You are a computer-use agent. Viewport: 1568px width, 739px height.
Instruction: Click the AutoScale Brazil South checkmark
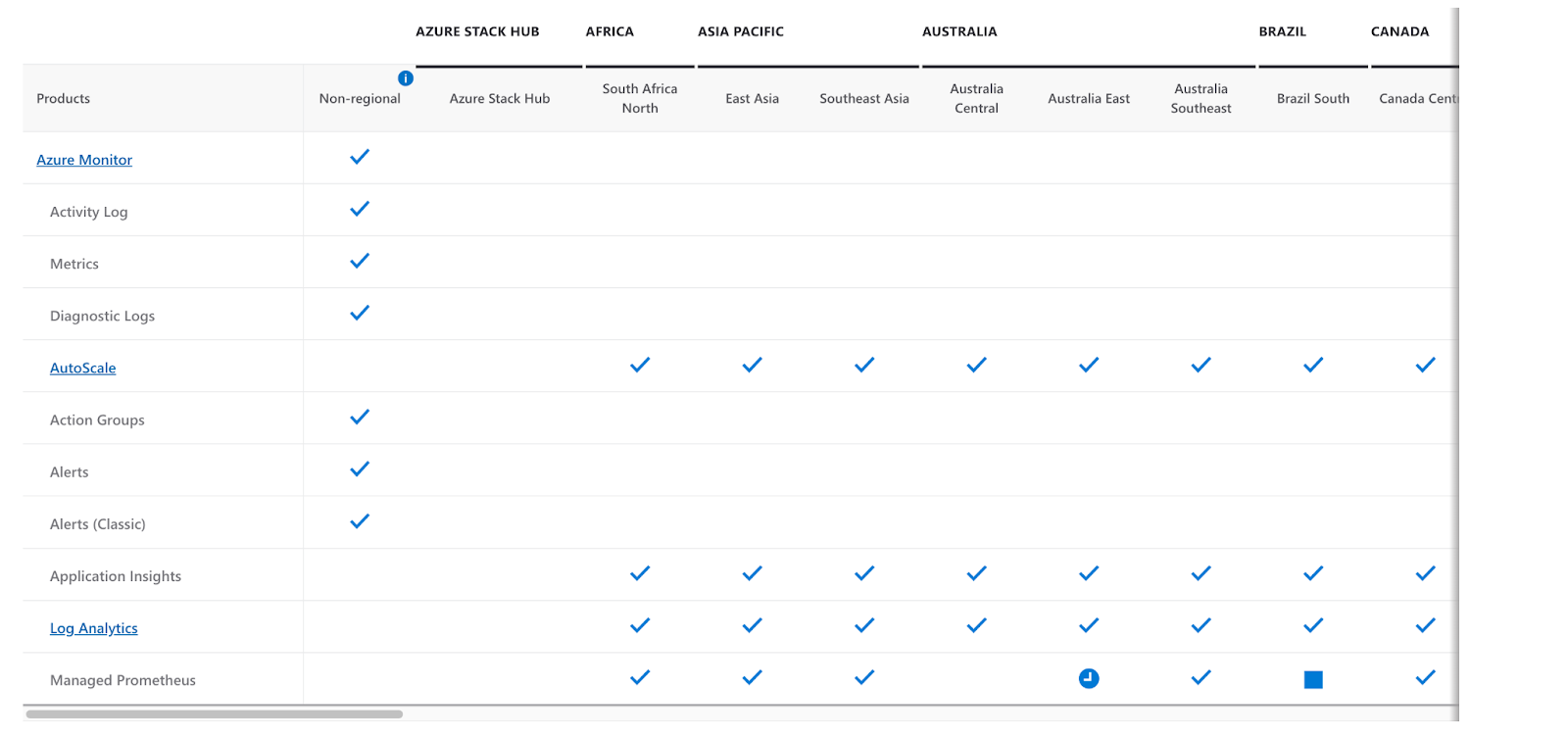[x=1313, y=365]
